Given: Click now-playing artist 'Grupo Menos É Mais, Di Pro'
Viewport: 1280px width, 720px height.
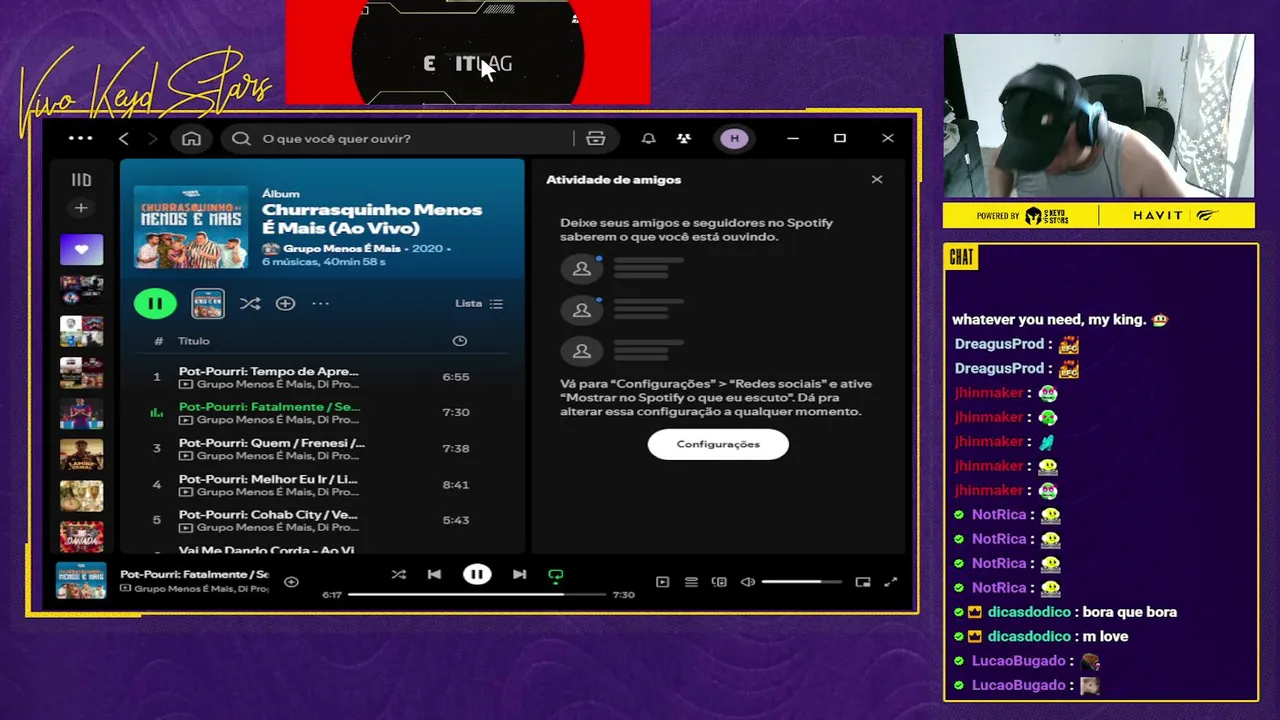Looking at the screenshot, I should 201,589.
